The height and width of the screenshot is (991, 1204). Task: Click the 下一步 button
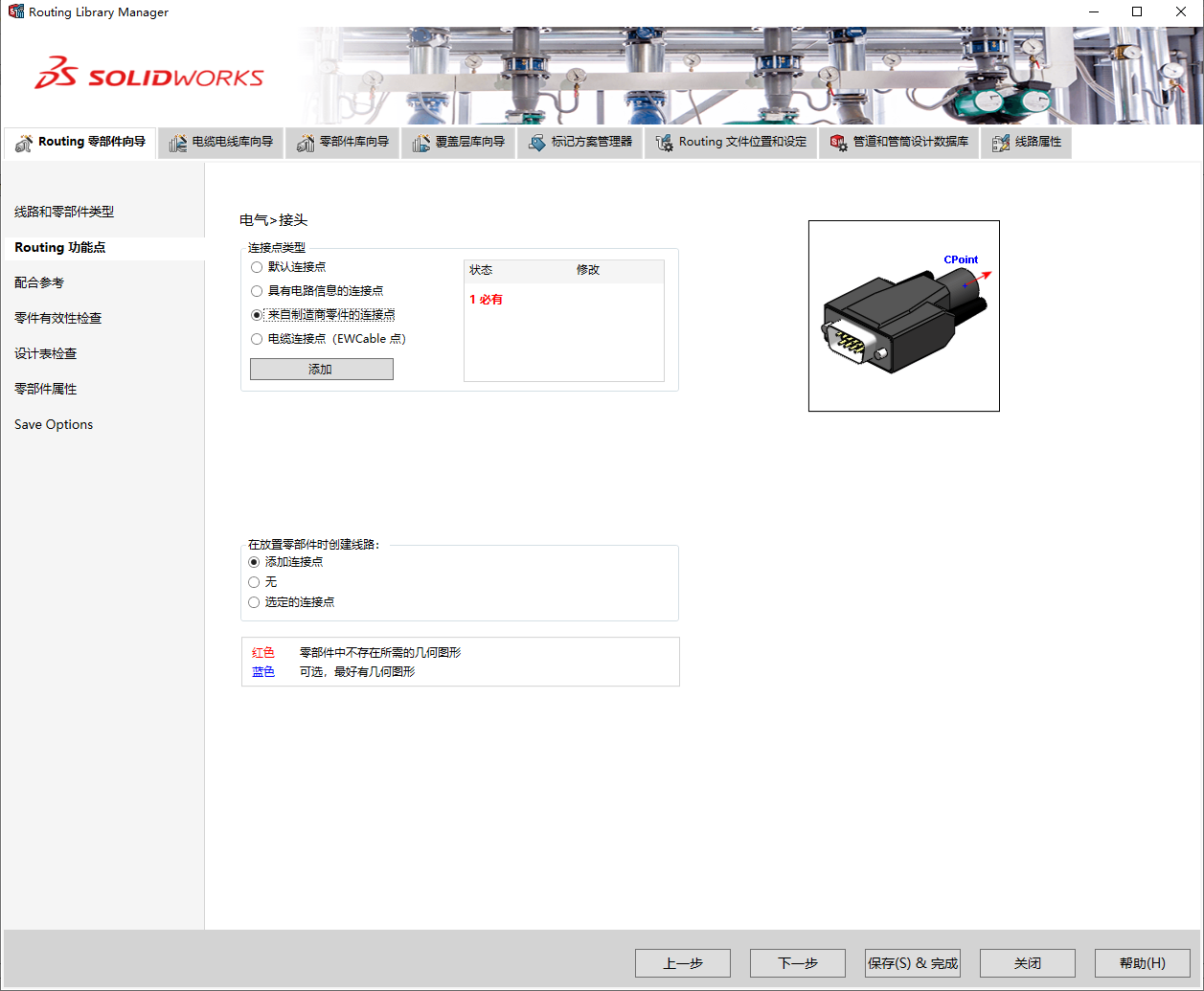797,962
